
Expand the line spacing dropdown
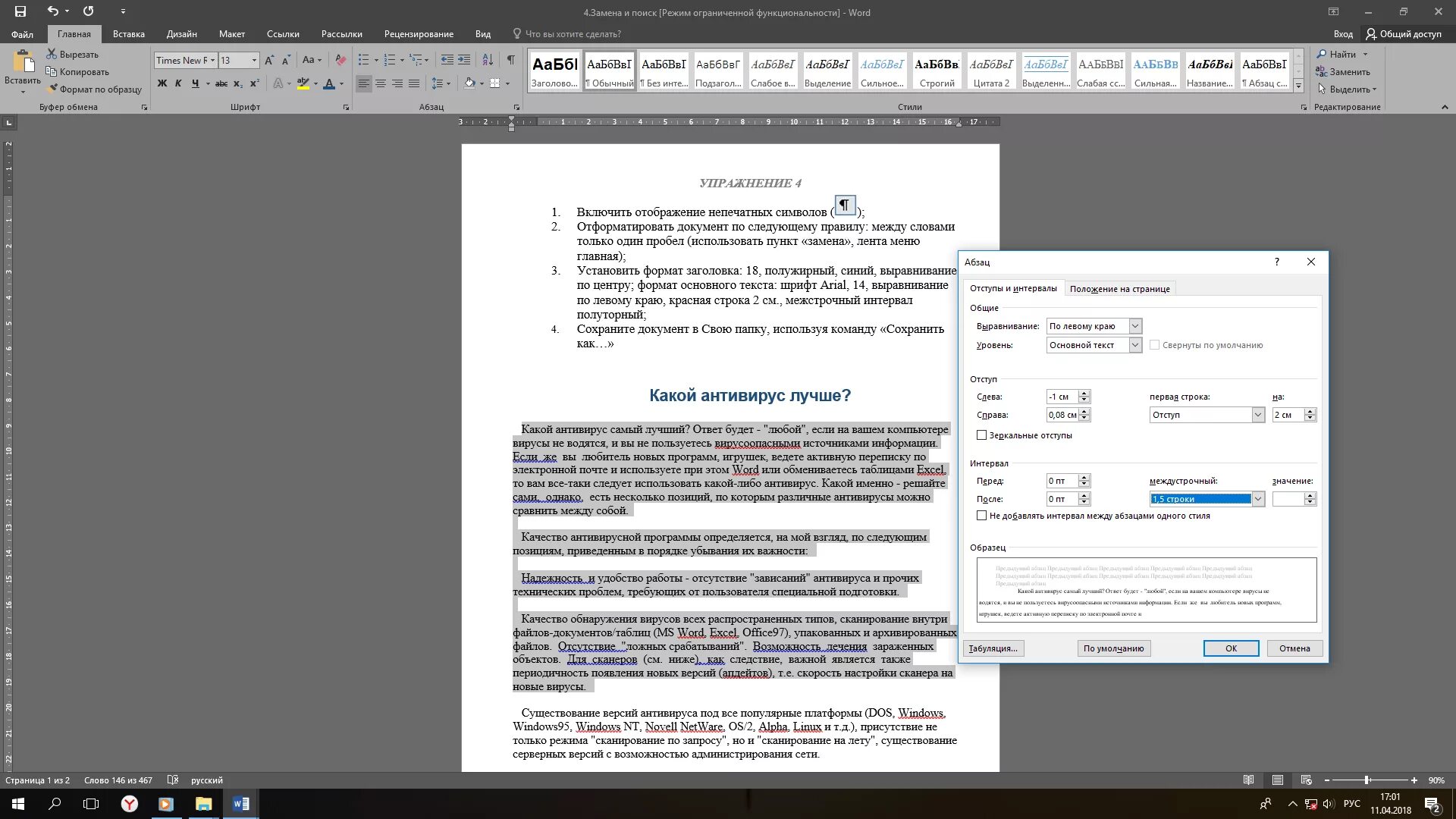pos(1258,499)
